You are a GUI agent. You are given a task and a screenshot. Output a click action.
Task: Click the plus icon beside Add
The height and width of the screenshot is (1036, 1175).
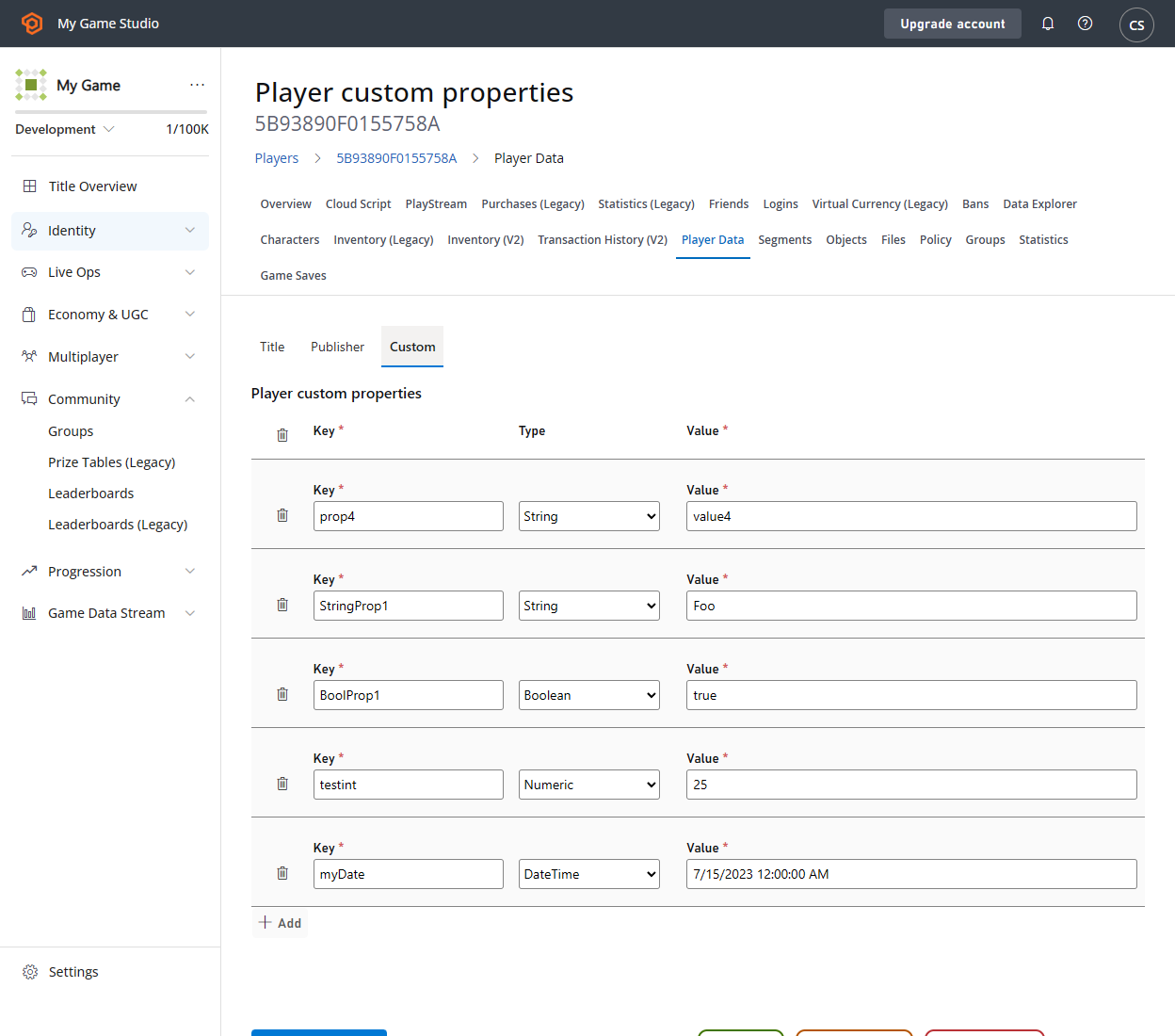266,922
